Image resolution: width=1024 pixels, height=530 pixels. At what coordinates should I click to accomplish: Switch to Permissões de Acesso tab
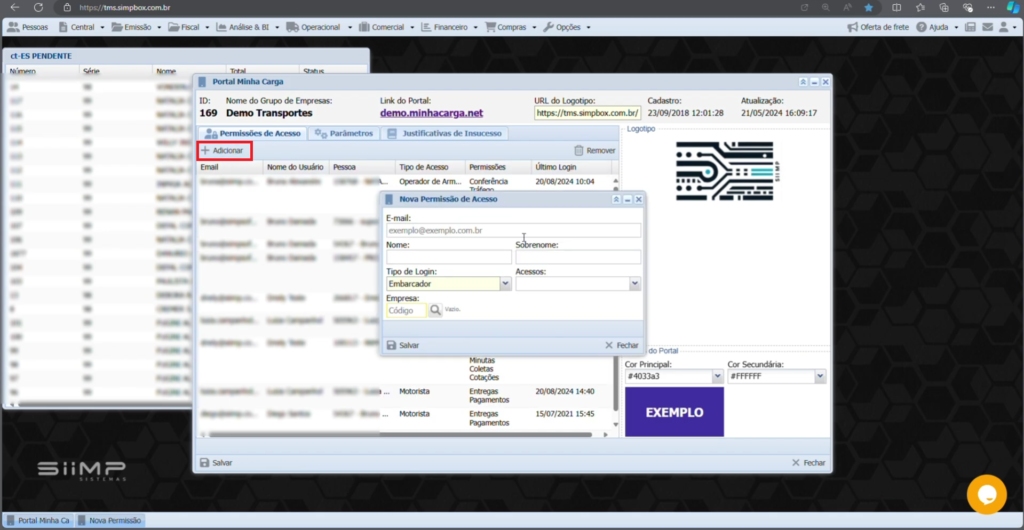pyautogui.click(x=253, y=133)
